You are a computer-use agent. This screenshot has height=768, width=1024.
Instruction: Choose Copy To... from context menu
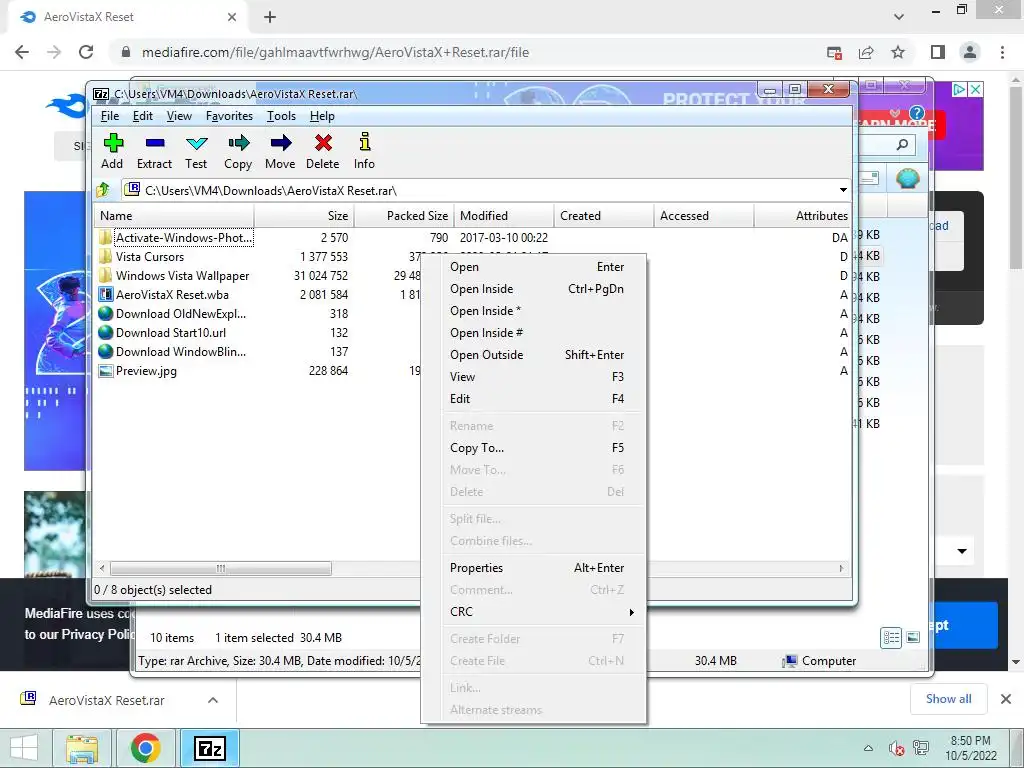pyautogui.click(x=534, y=448)
